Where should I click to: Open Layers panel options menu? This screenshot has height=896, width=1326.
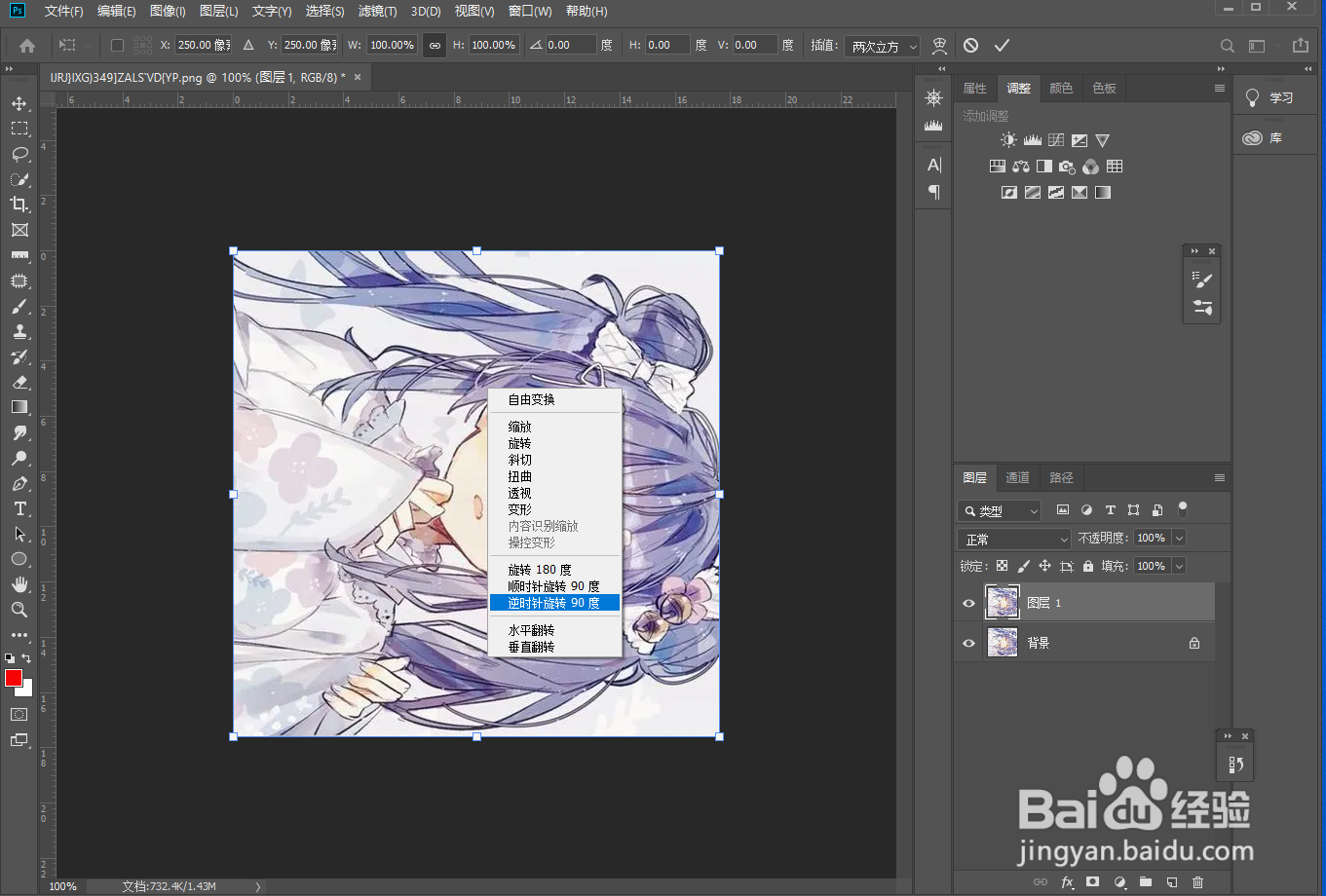(1219, 478)
